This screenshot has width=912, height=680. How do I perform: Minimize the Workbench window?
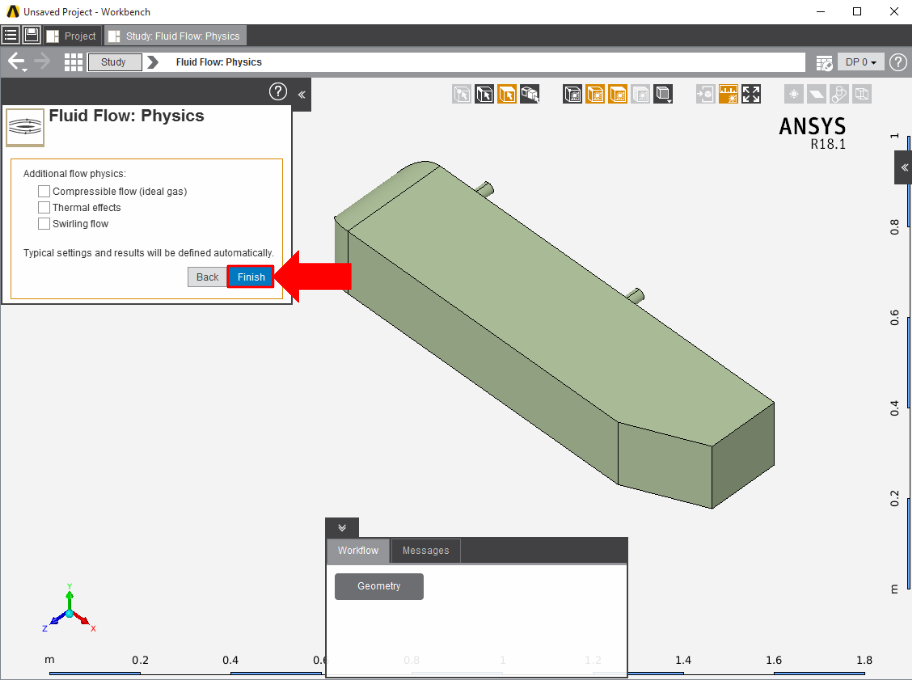click(x=821, y=12)
